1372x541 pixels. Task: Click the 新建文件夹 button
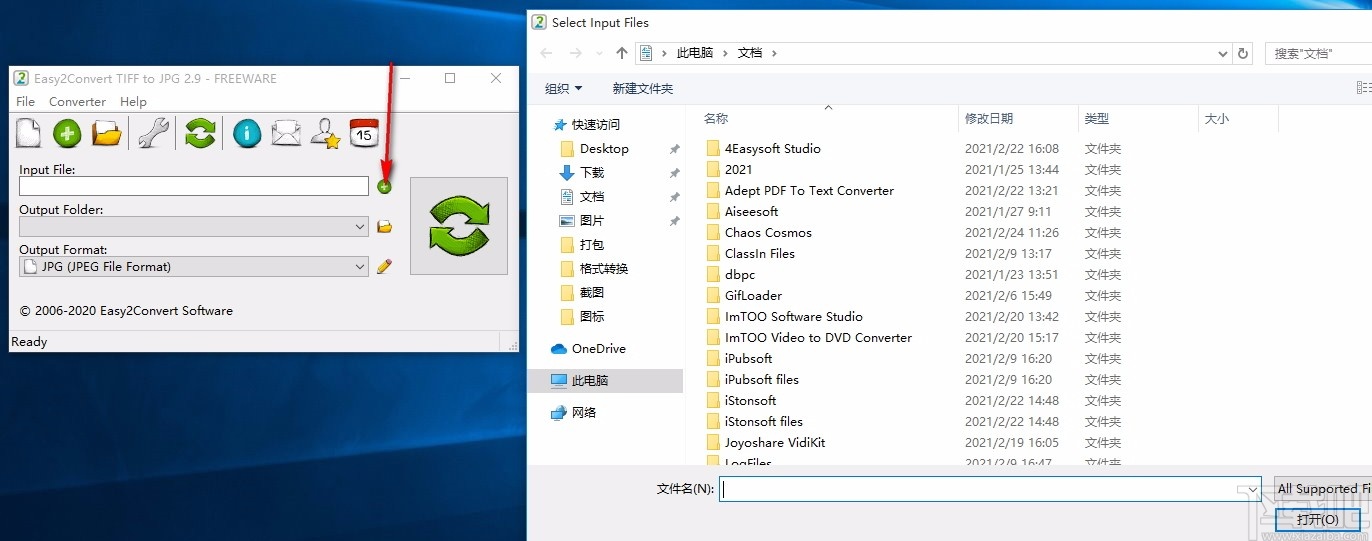643,89
